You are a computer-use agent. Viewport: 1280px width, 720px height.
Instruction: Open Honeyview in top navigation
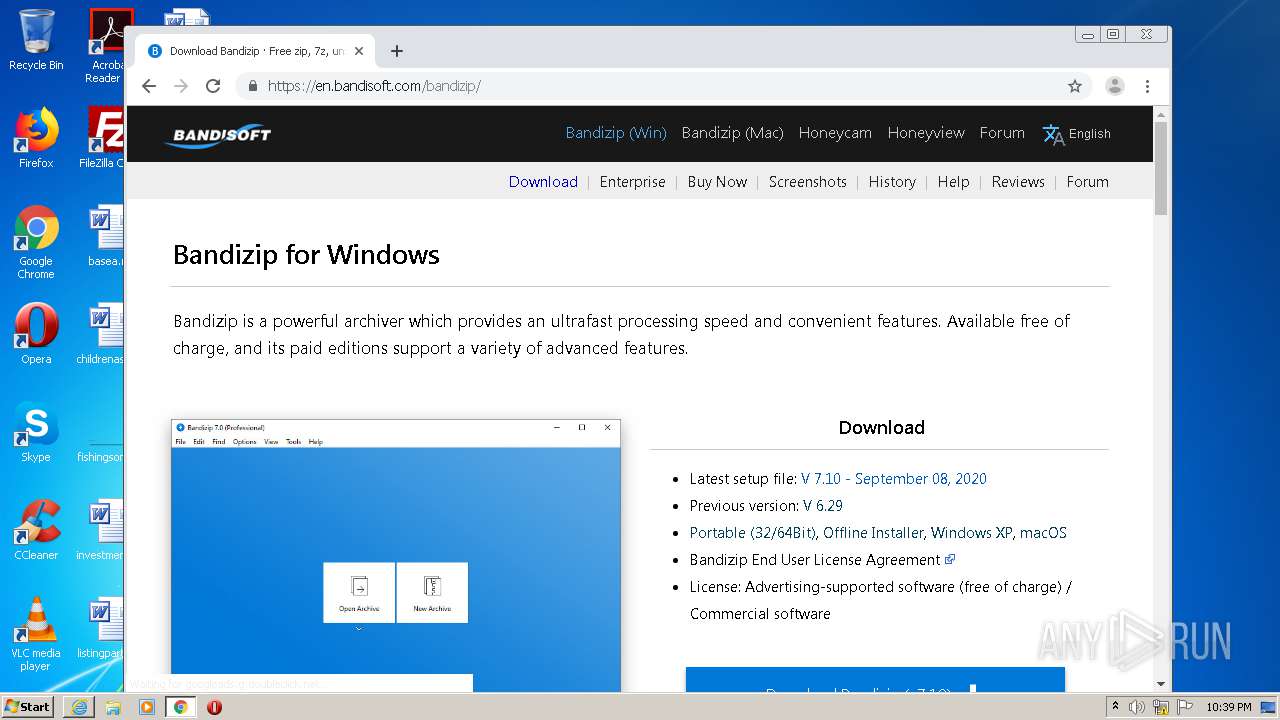pos(926,133)
